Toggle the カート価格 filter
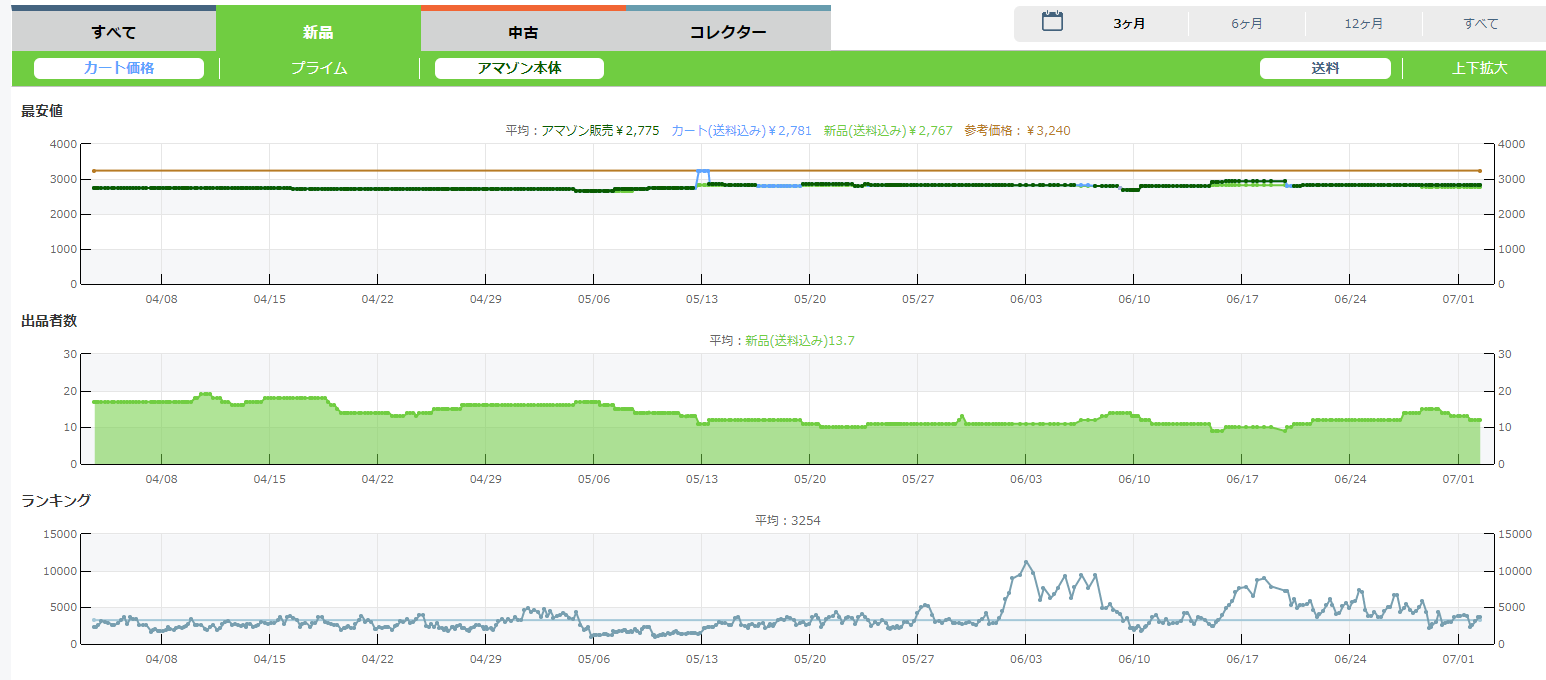Viewport: 1546px width, 680px height. pos(119,68)
